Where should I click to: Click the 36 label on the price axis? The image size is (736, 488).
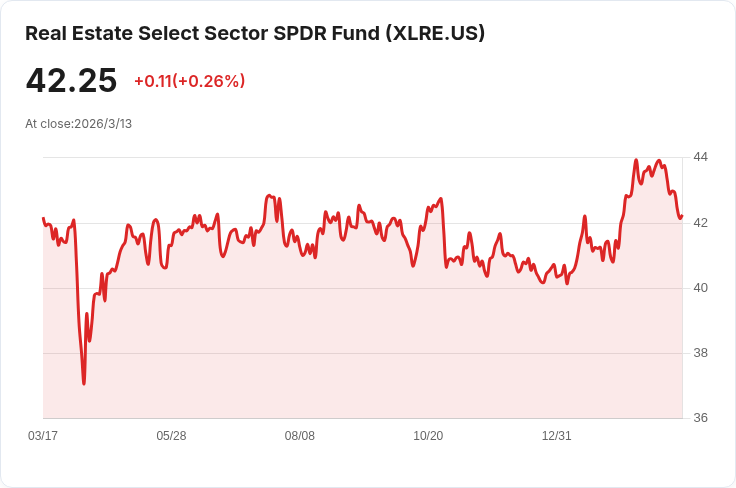(700, 418)
